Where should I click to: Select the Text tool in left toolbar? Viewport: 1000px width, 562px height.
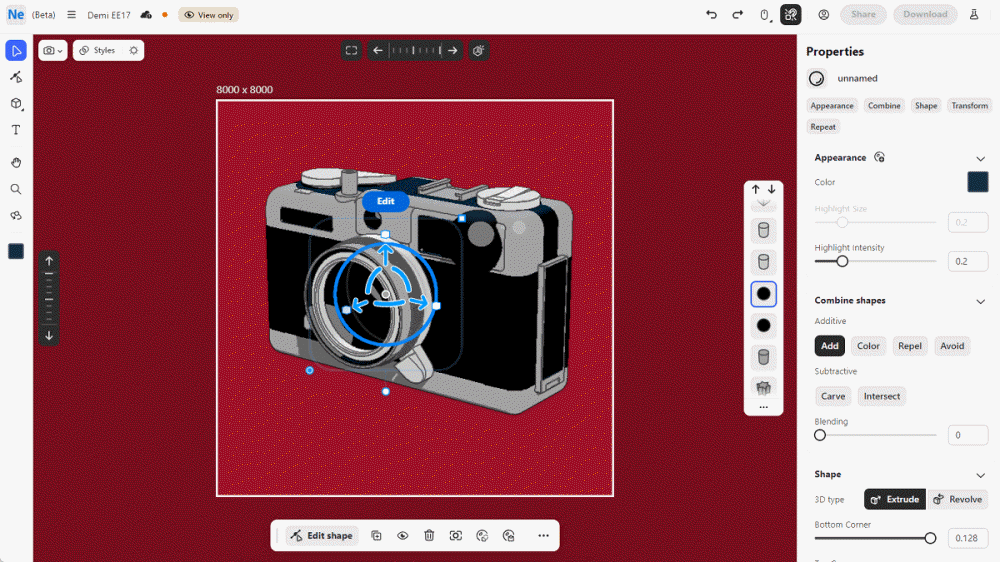pyautogui.click(x=16, y=130)
